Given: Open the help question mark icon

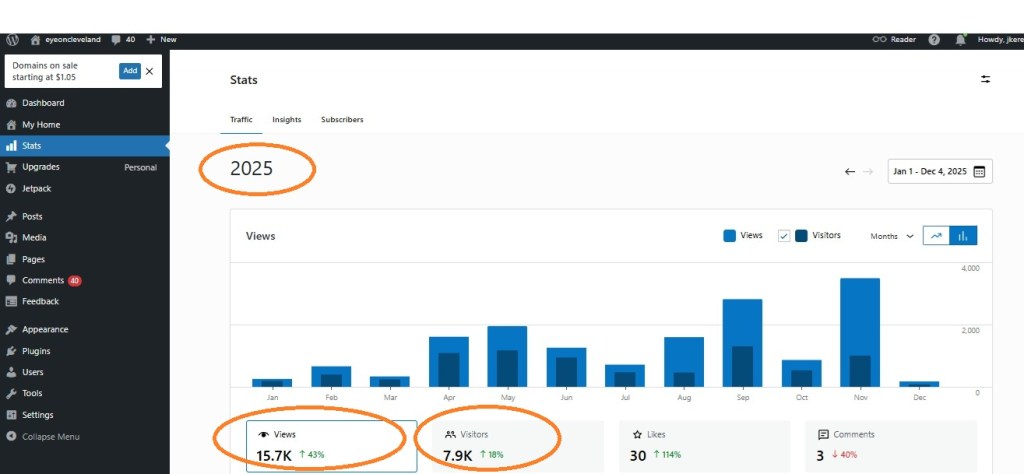Looking at the screenshot, I should click(x=934, y=40).
